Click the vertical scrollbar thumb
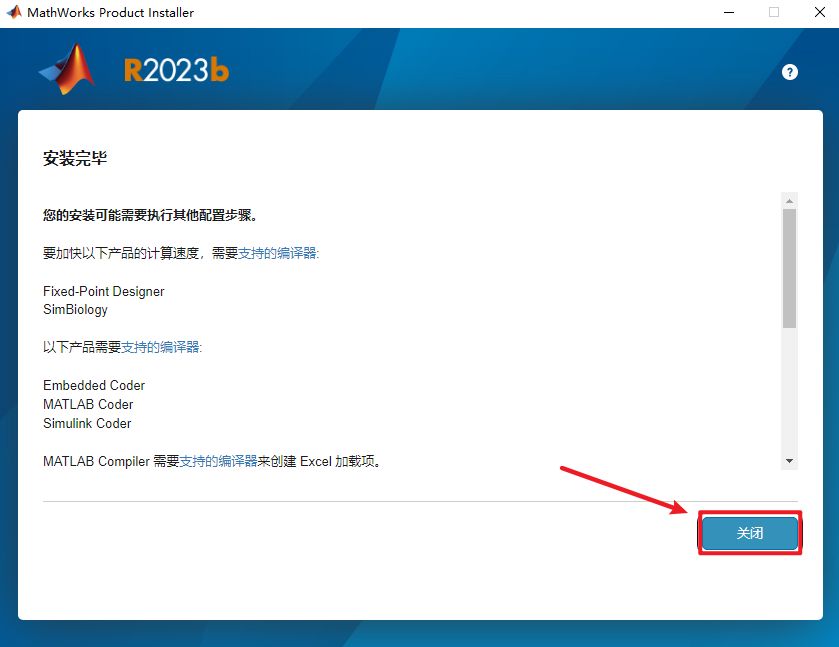Image resolution: width=839 pixels, height=647 pixels. [x=790, y=266]
